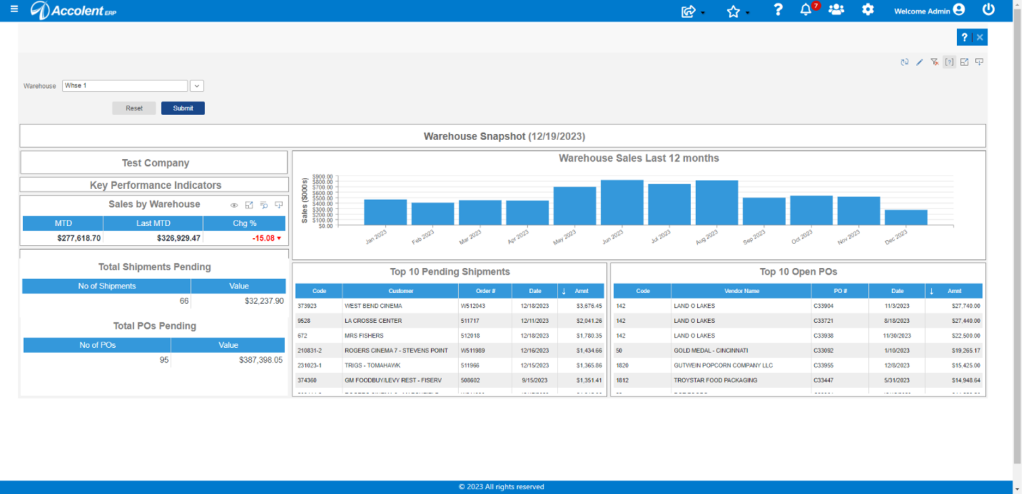
Task: Open the notifications bell
Action: (x=806, y=10)
